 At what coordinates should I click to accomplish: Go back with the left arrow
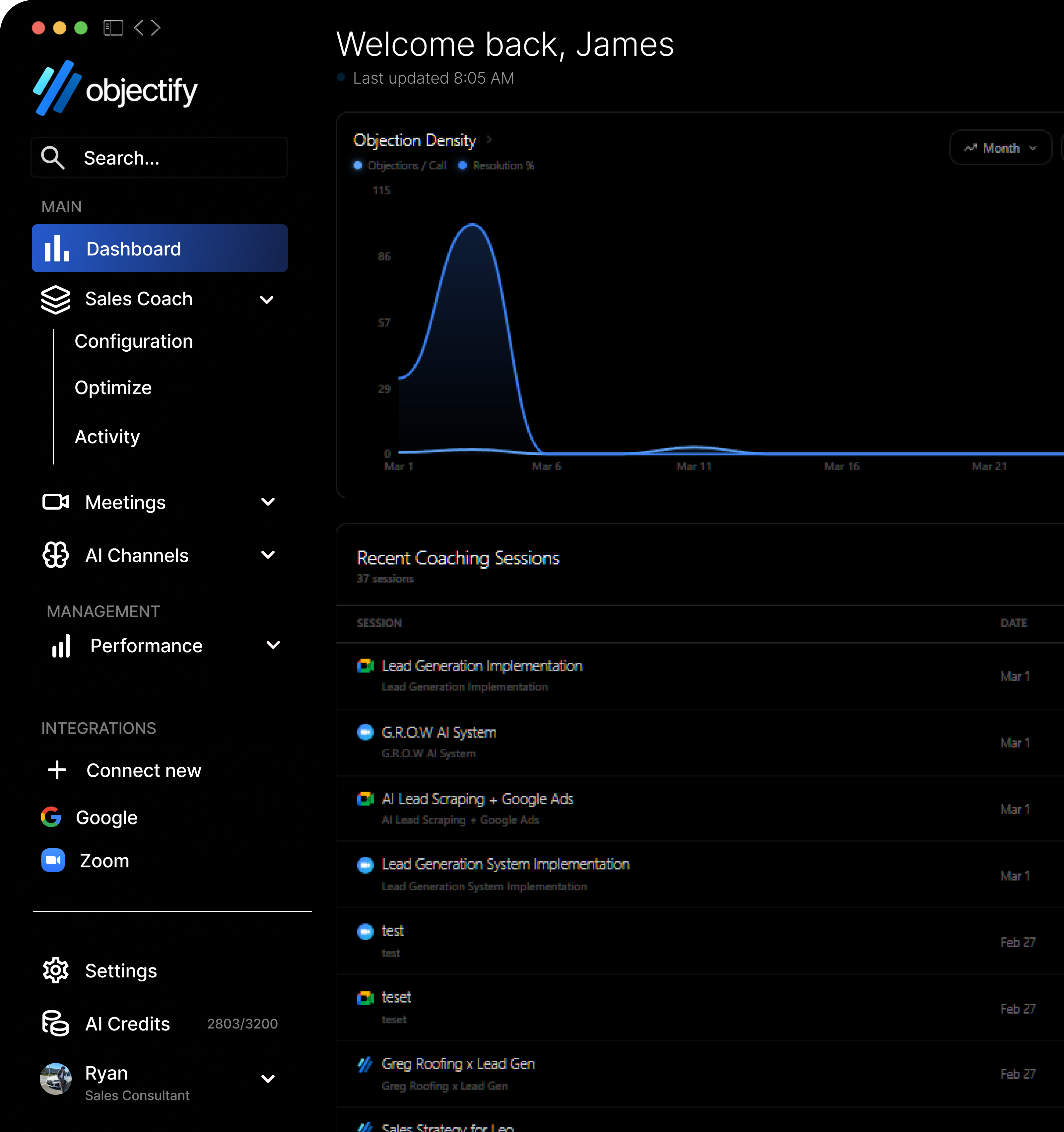click(139, 27)
